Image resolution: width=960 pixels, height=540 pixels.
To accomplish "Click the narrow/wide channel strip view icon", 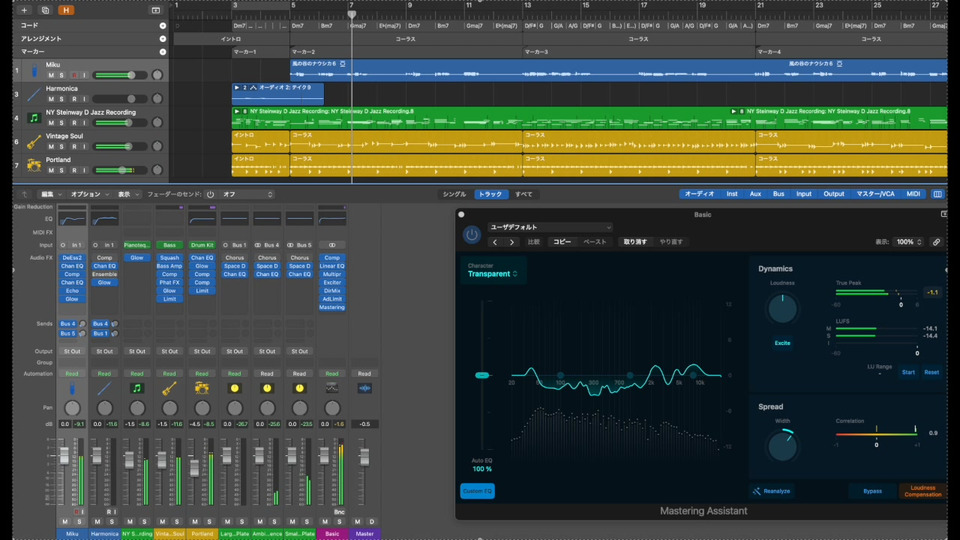I will pyautogui.click(x=937, y=193).
